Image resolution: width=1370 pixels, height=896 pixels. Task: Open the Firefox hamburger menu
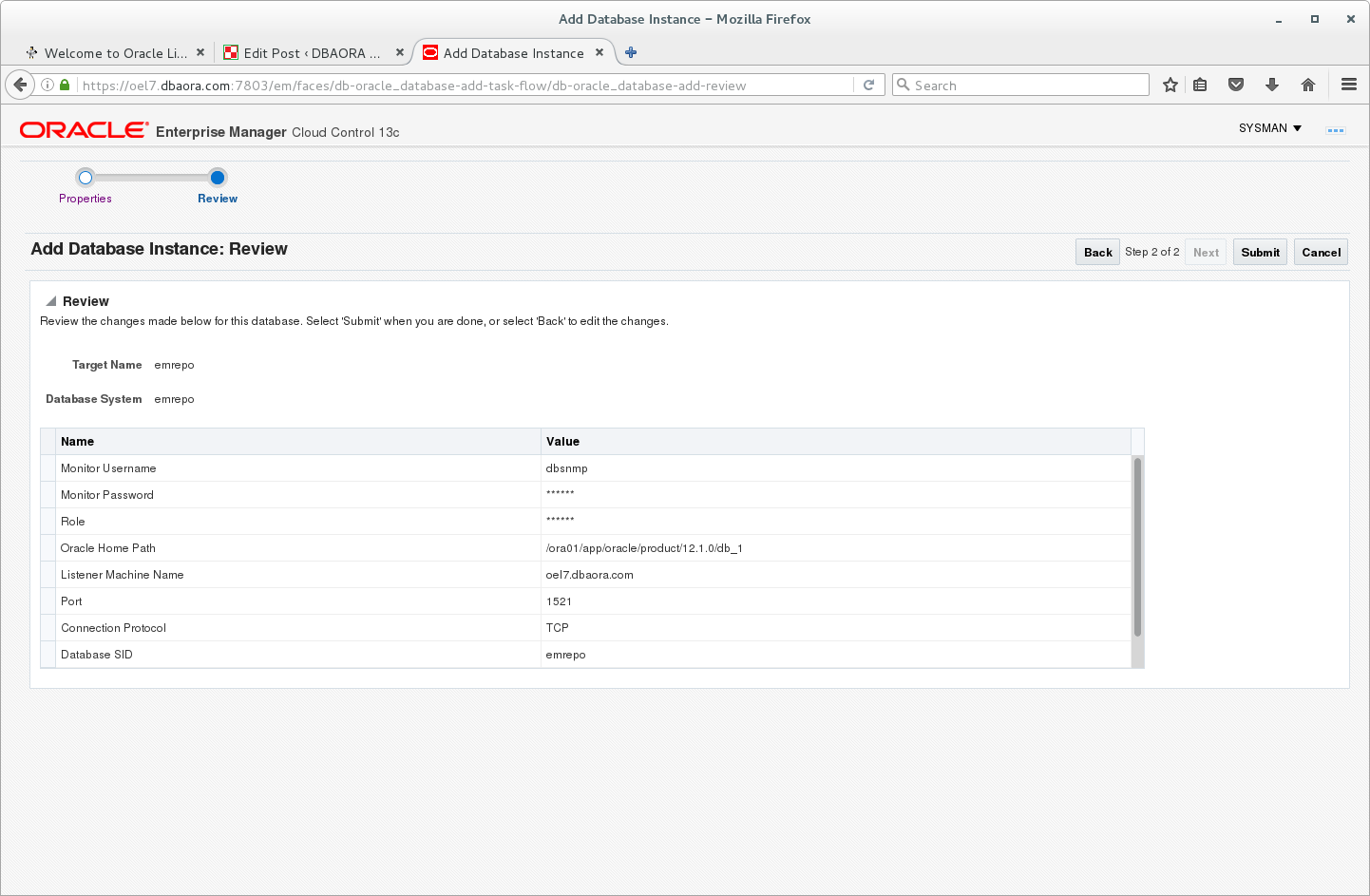(x=1349, y=85)
